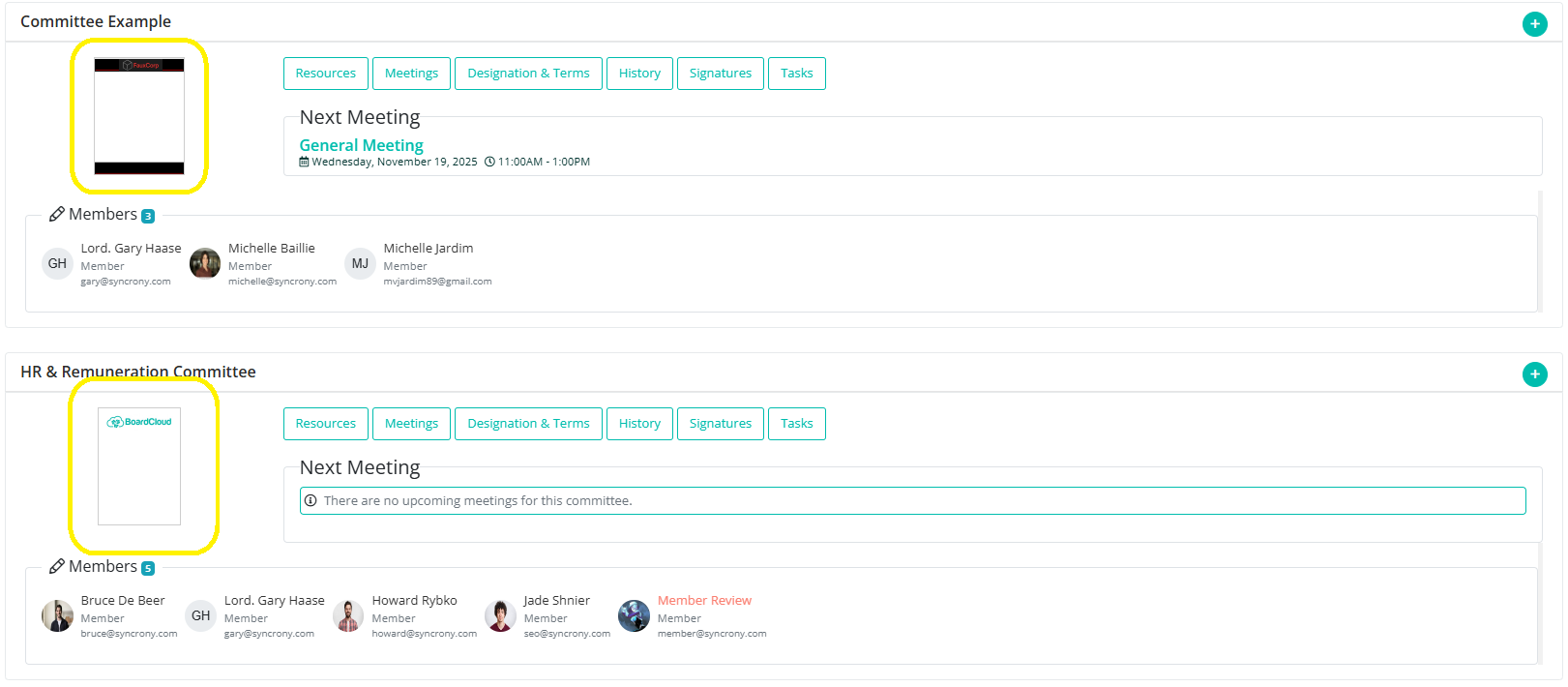Open Resources tab in Committee Example

[325, 74]
